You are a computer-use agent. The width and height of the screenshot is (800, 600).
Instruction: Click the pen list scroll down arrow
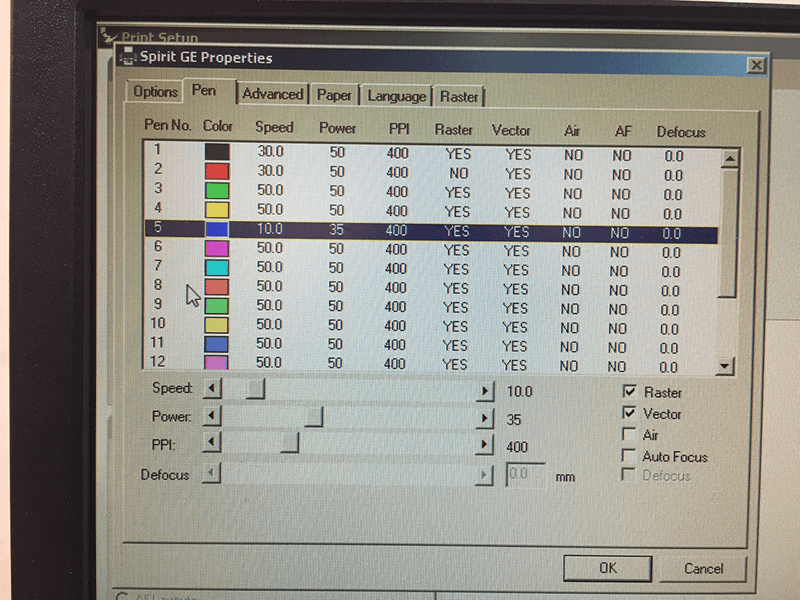click(725, 366)
